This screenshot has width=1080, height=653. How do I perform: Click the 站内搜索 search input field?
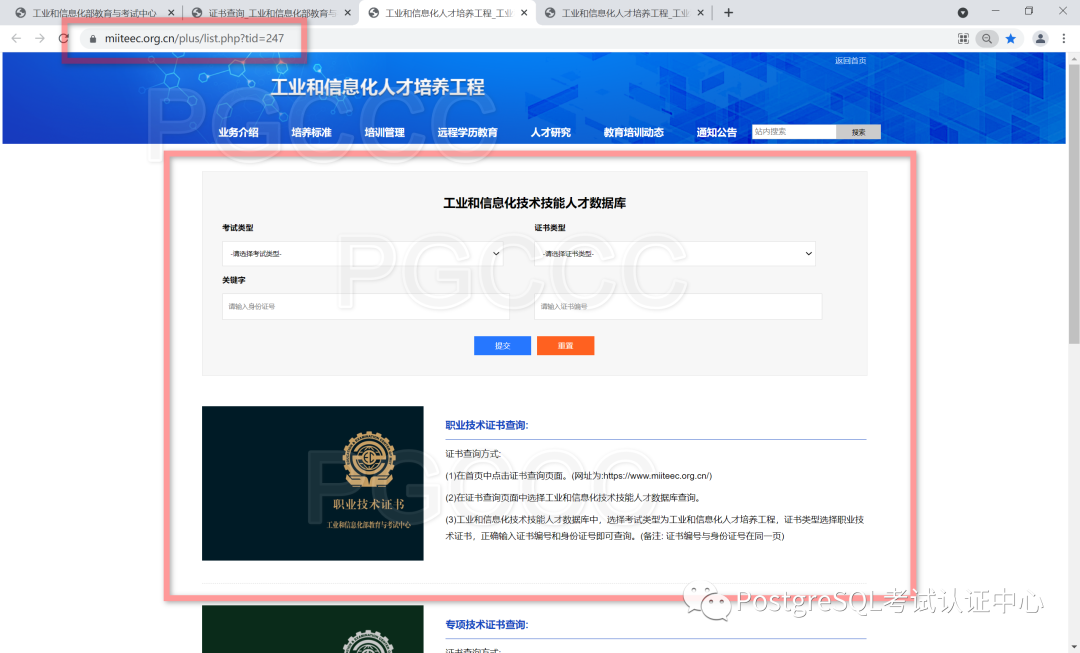pyautogui.click(x=793, y=130)
